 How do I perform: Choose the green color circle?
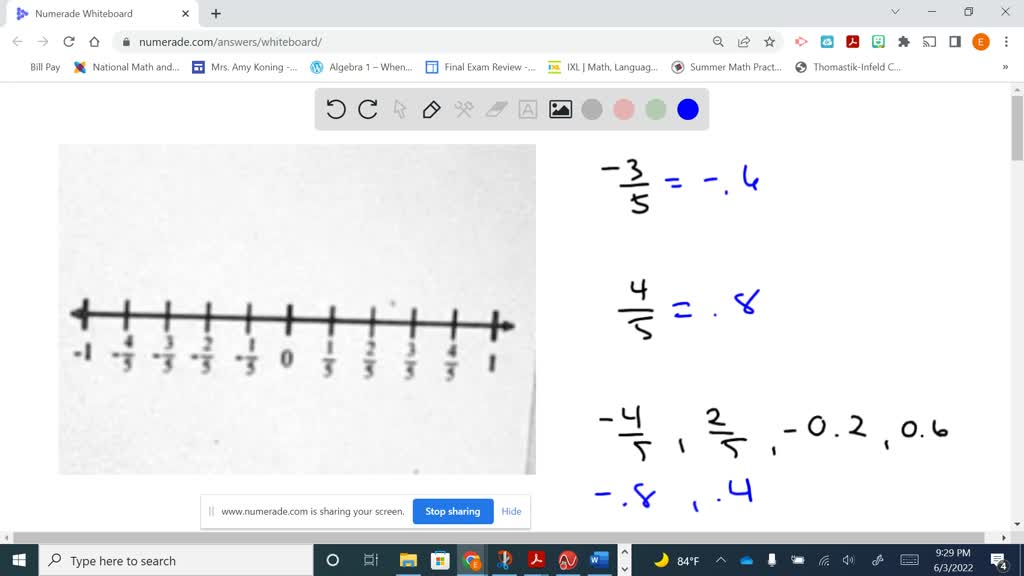point(655,110)
